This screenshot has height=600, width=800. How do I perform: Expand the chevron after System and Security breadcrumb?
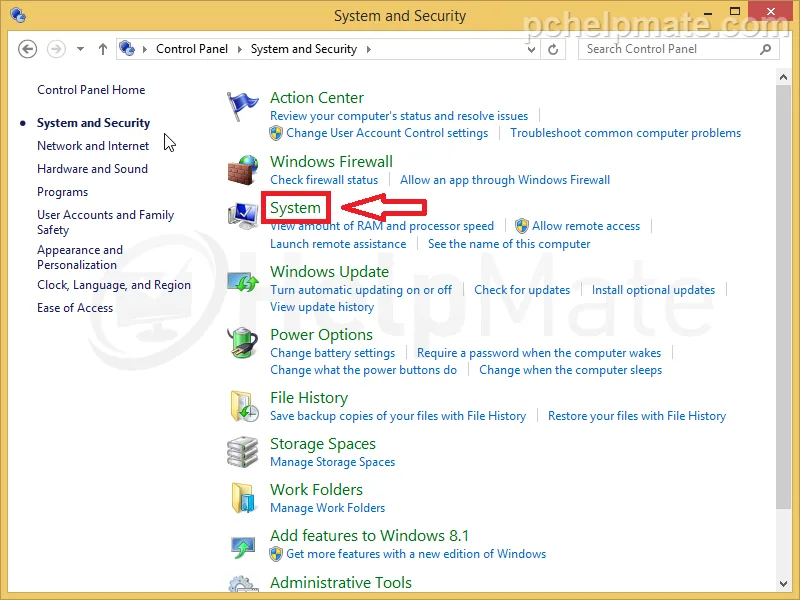click(368, 49)
